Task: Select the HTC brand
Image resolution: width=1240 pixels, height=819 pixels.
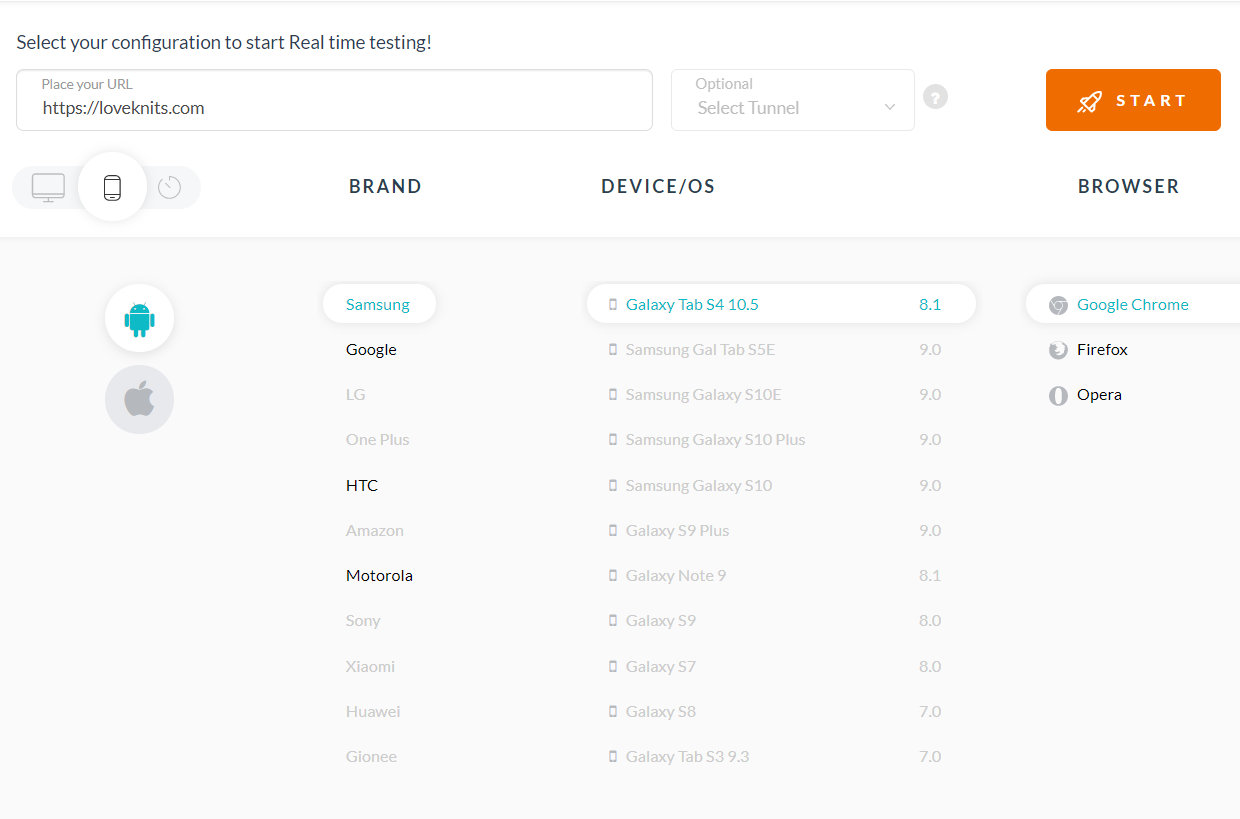Action: click(x=362, y=486)
